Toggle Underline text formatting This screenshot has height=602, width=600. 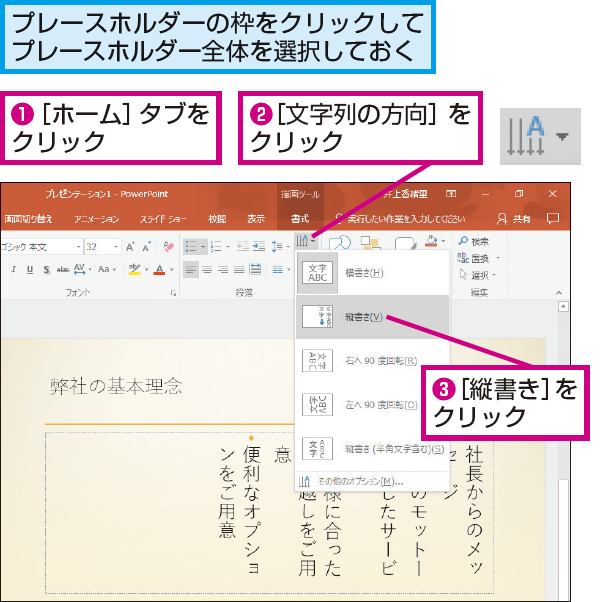click(x=30, y=270)
